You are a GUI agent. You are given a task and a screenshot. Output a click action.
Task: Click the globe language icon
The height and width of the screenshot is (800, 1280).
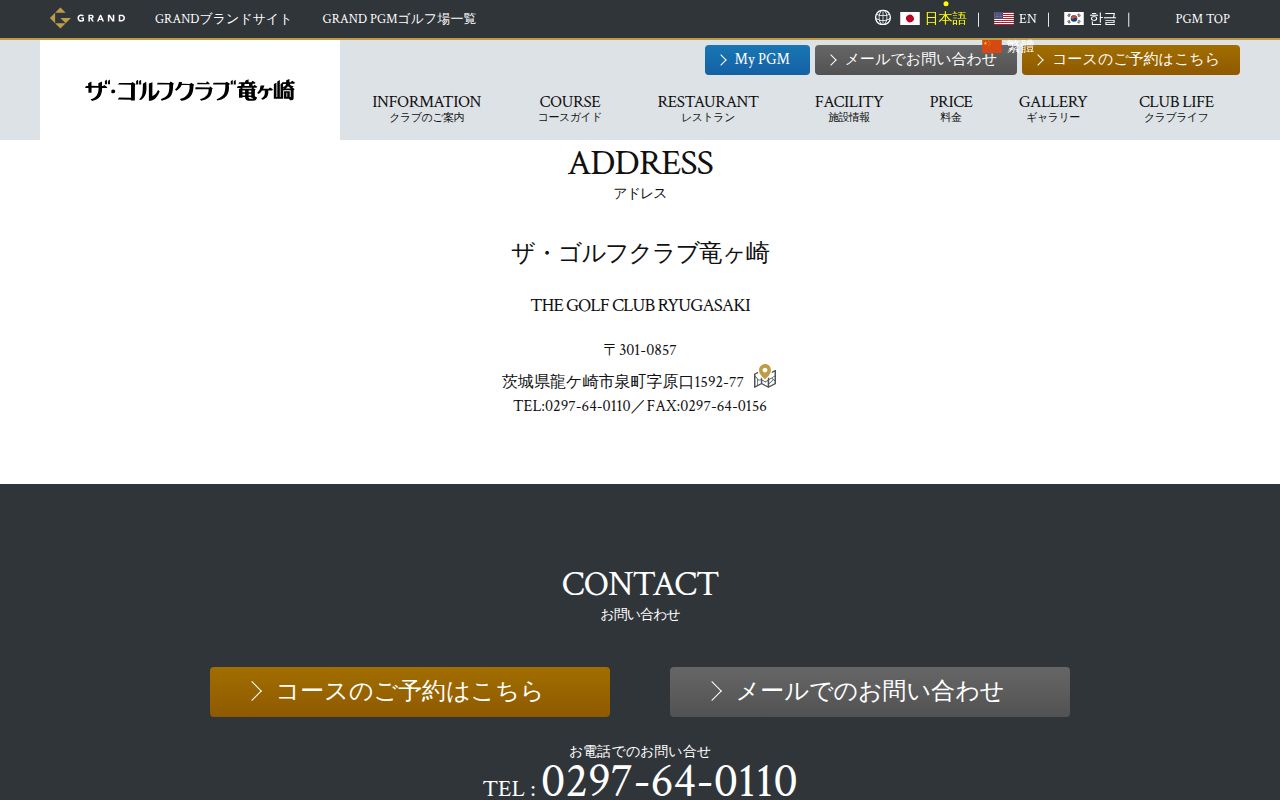tap(883, 18)
